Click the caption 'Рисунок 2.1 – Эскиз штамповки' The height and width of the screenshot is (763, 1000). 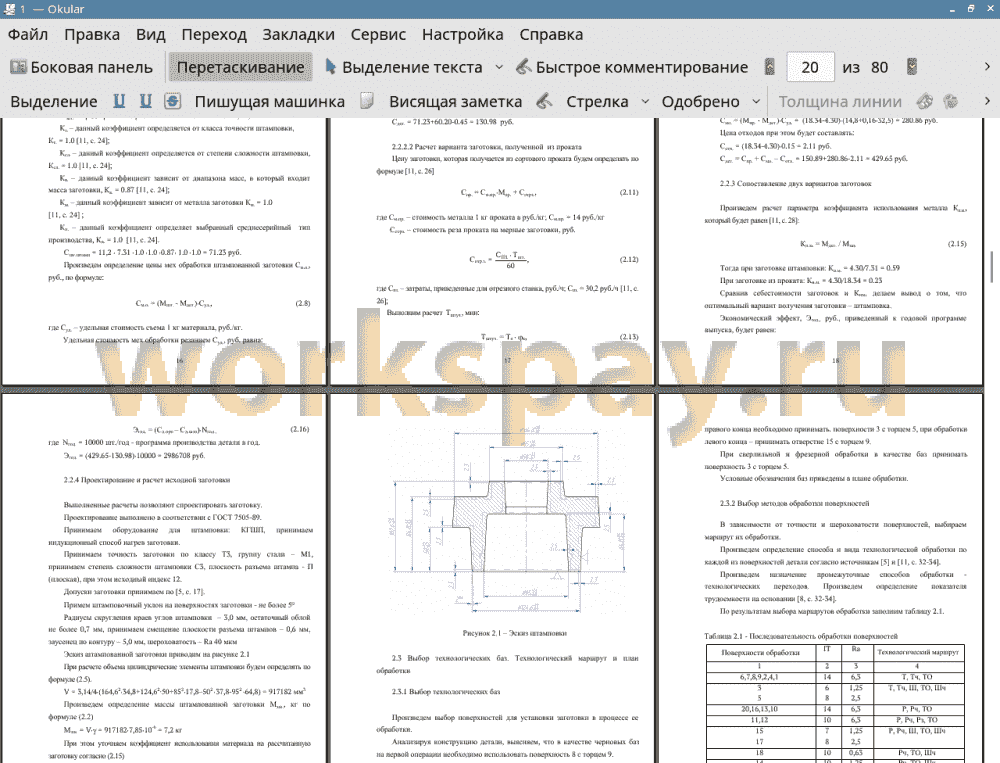[x=515, y=633]
